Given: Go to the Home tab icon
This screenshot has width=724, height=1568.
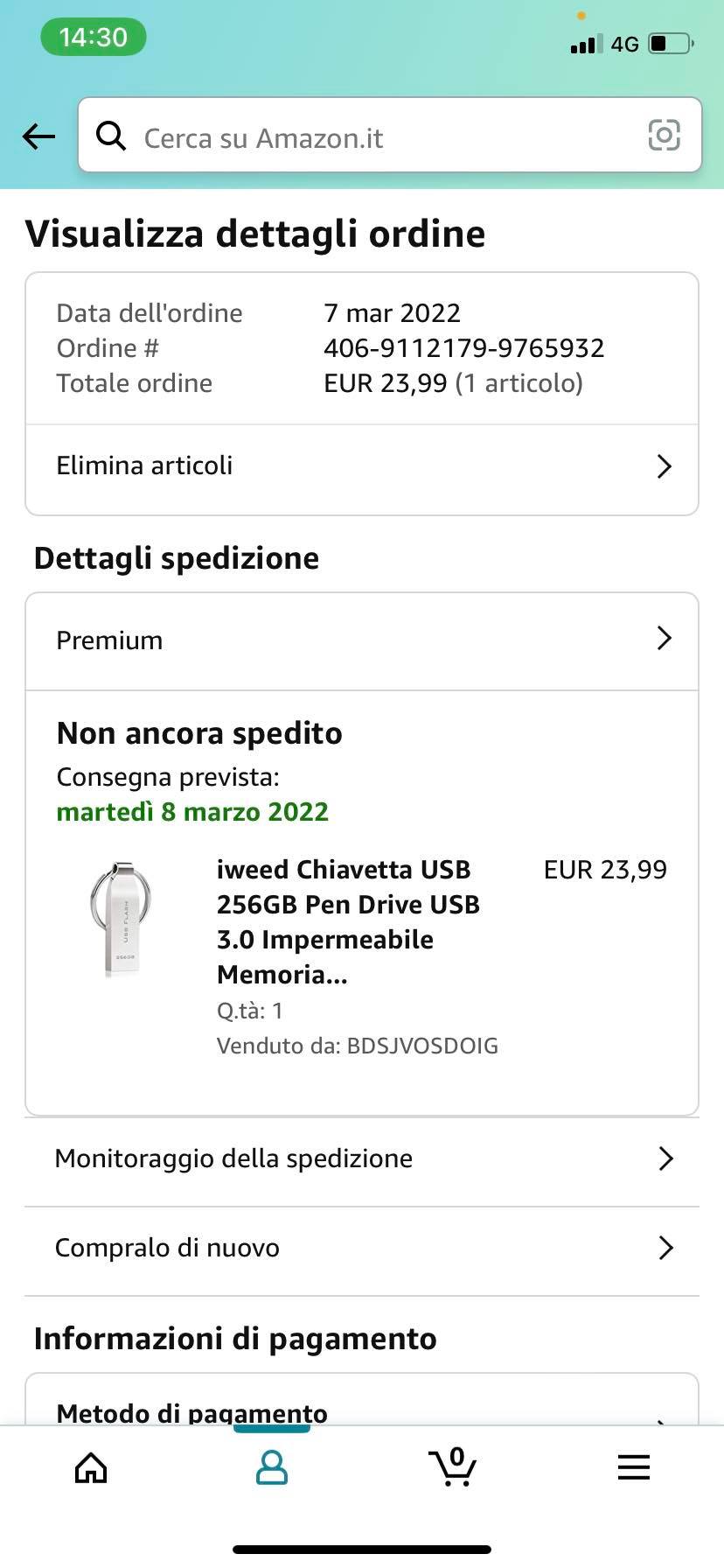Looking at the screenshot, I should (91, 1467).
